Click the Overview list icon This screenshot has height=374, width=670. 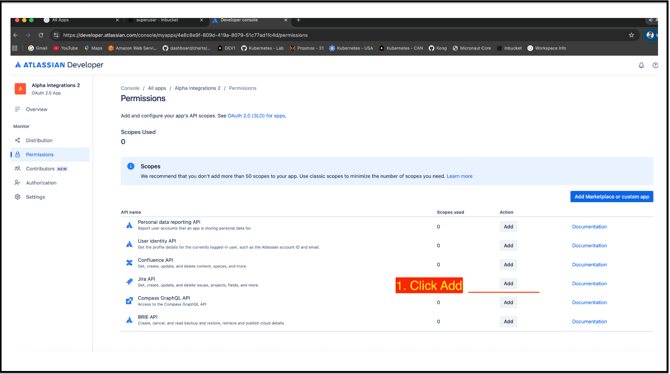tap(17, 109)
